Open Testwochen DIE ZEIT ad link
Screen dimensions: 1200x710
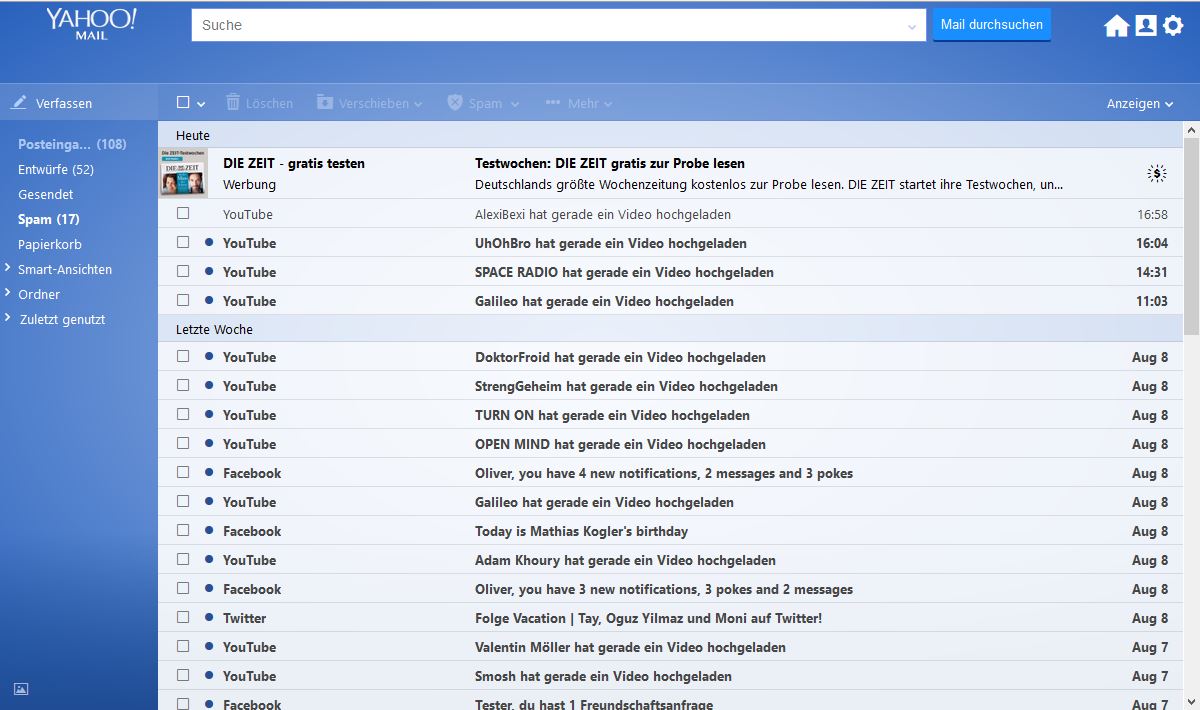tap(610, 163)
